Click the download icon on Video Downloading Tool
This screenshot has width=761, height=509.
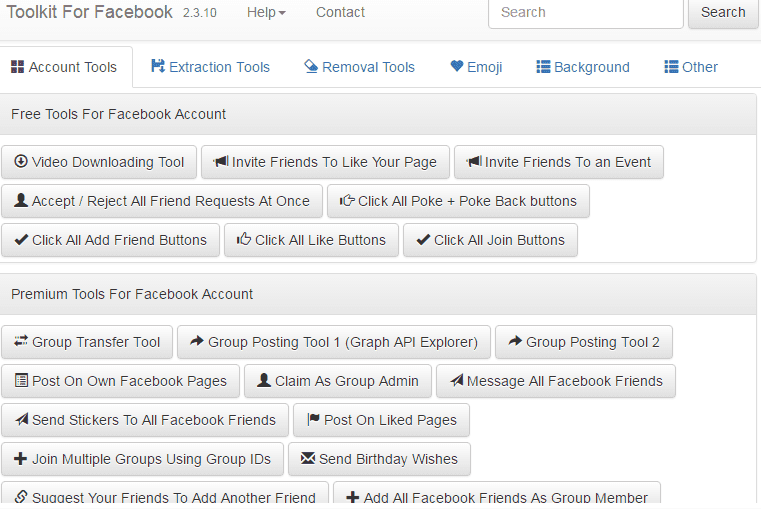(21, 162)
